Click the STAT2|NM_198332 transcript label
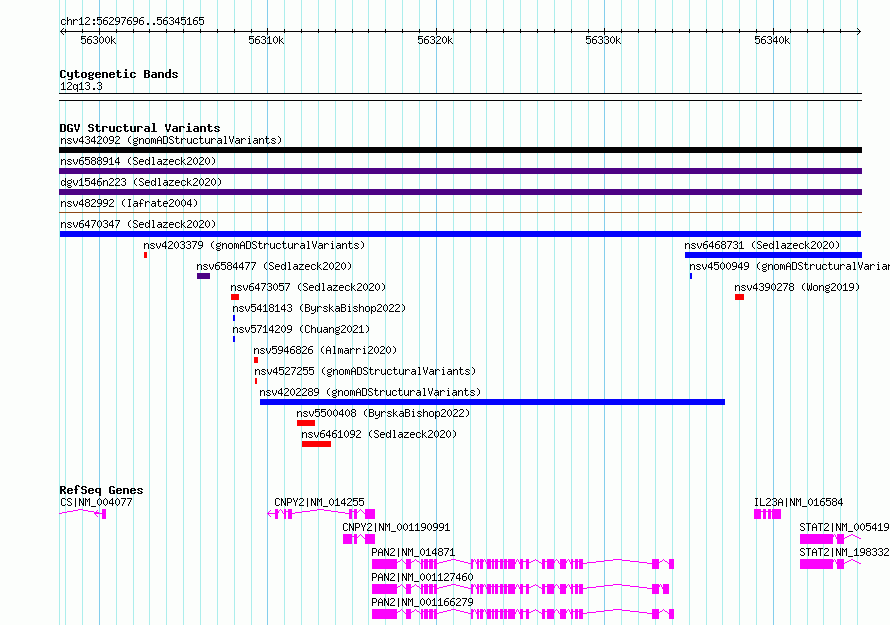This screenshot has width=890, height=625. (844, 552)
